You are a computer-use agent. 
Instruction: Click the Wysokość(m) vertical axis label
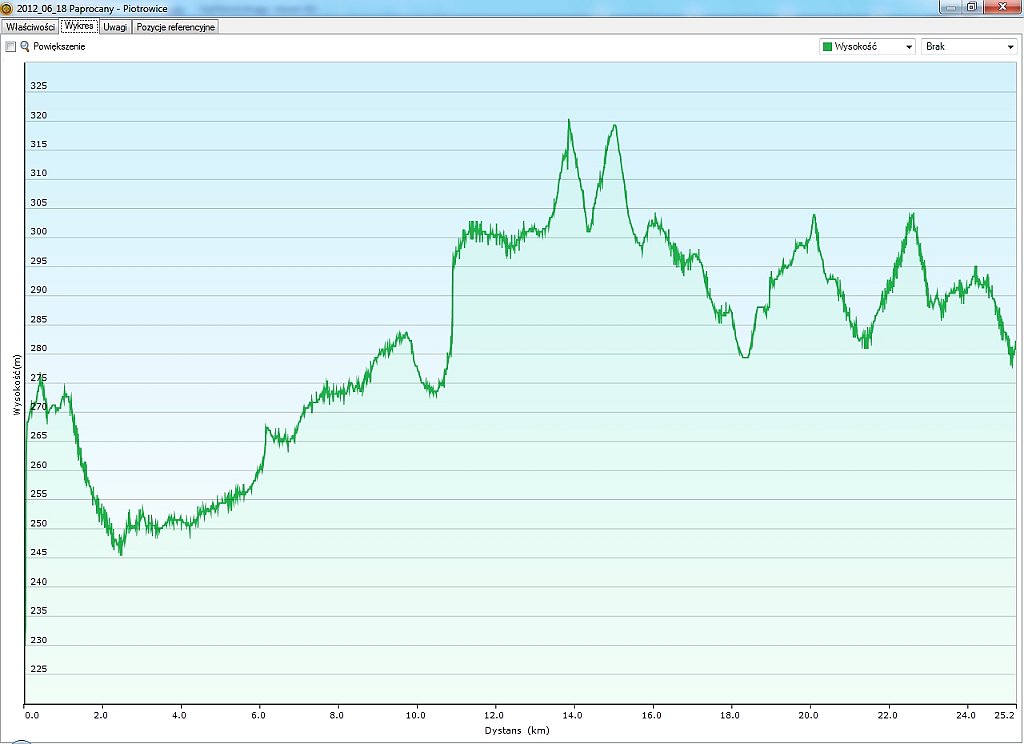17,385
